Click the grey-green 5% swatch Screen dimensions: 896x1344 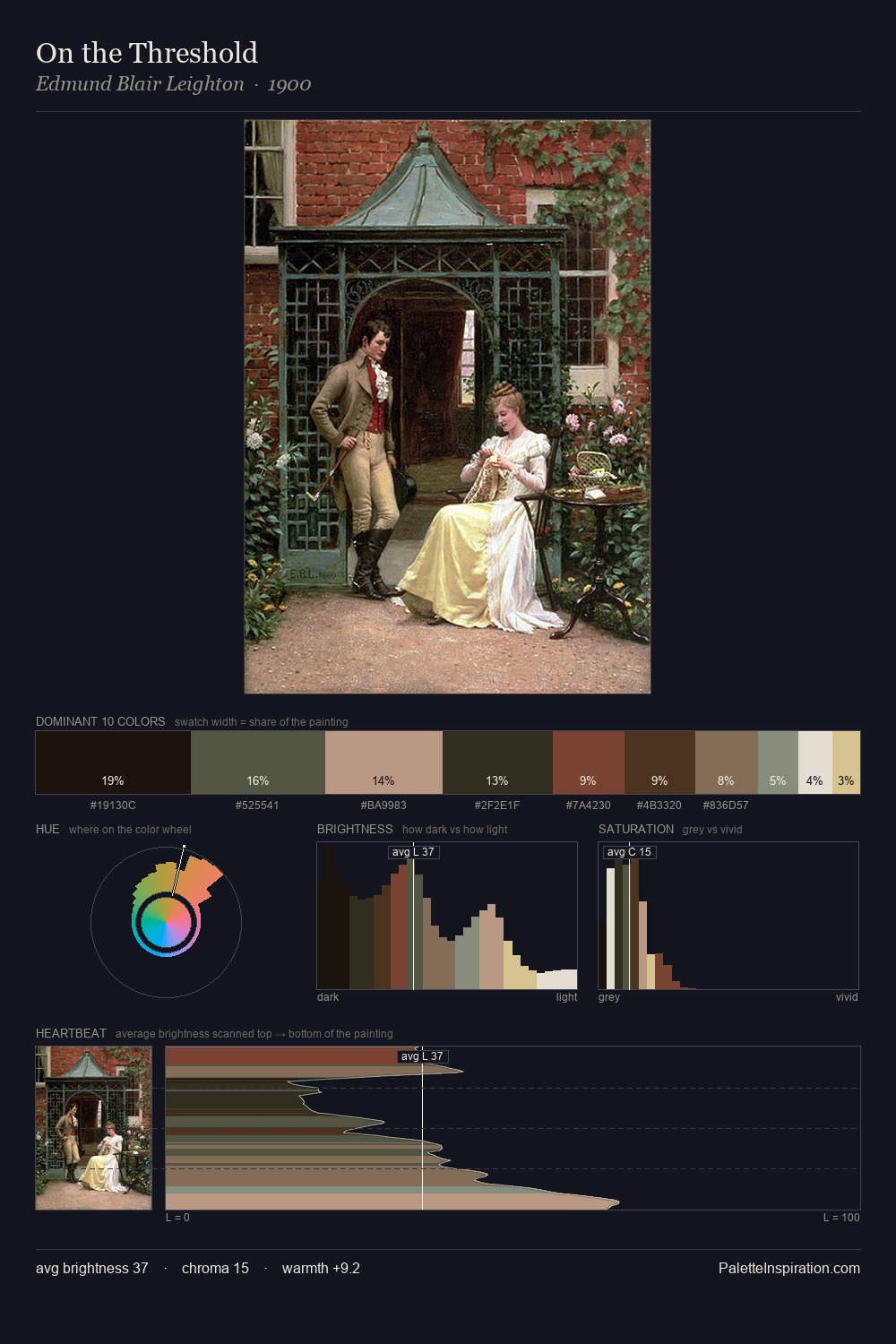click(778, 762)
